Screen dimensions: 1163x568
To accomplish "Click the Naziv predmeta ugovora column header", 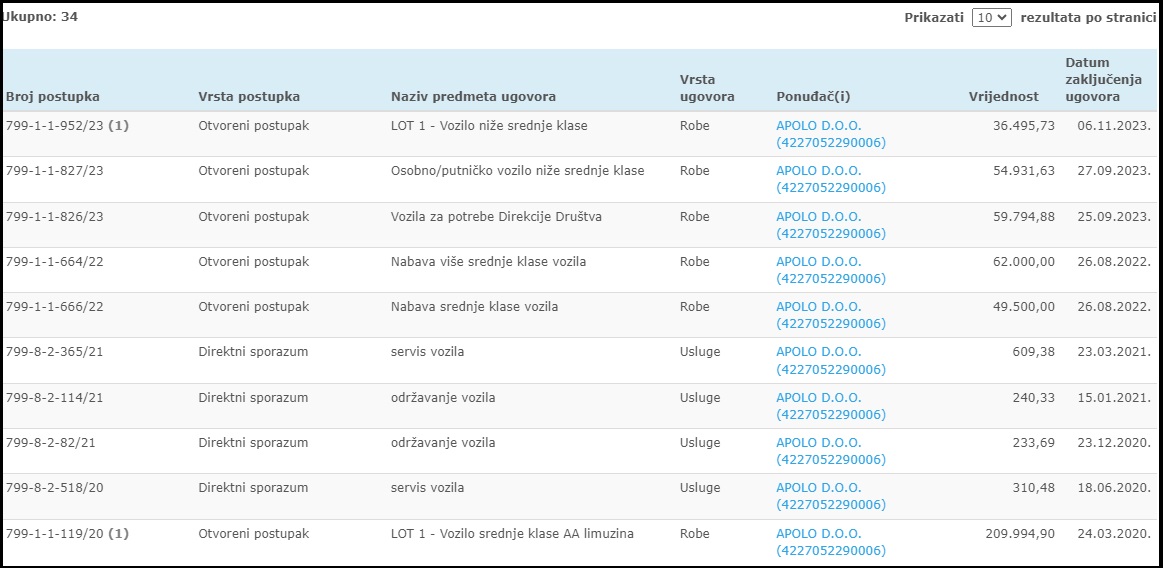I will coord(473,96).
